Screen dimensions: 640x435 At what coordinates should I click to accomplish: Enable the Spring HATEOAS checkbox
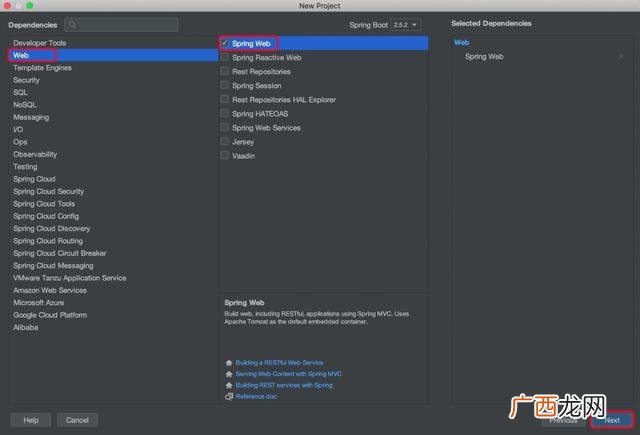point(224,113)
